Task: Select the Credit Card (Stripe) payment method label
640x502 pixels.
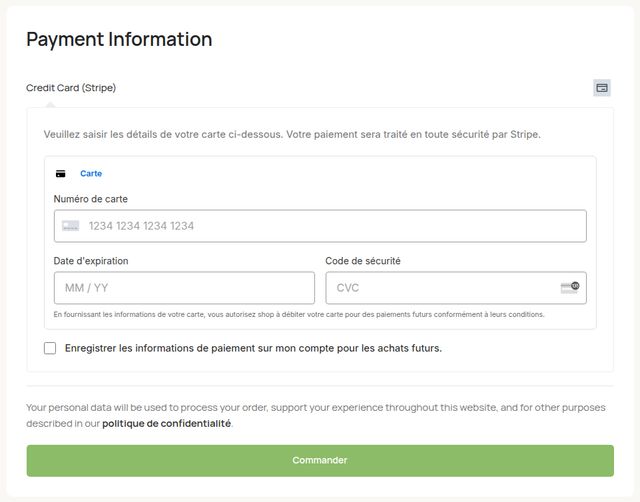Action: pos(71,88)
